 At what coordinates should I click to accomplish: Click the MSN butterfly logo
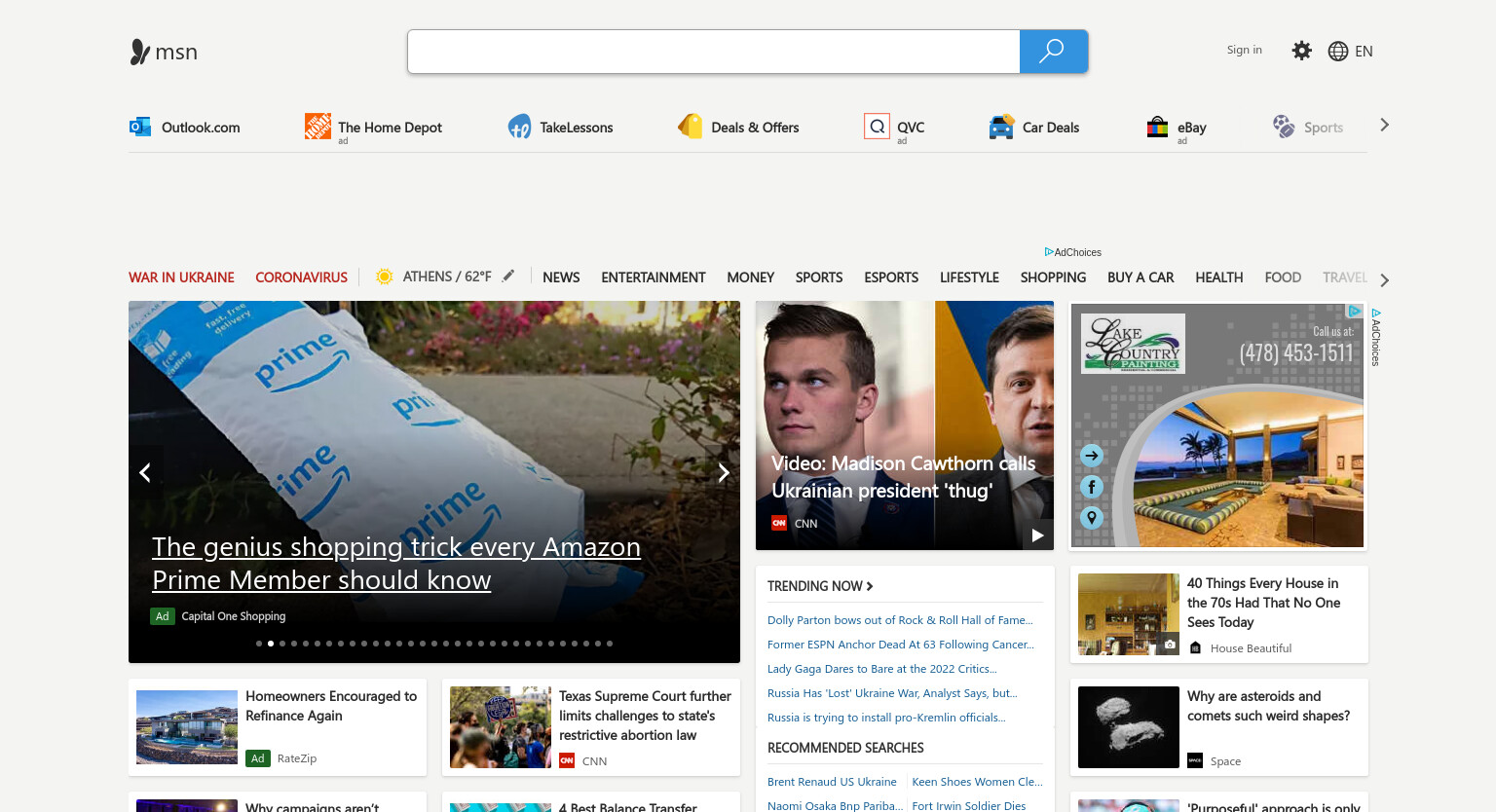coord(140,52)
